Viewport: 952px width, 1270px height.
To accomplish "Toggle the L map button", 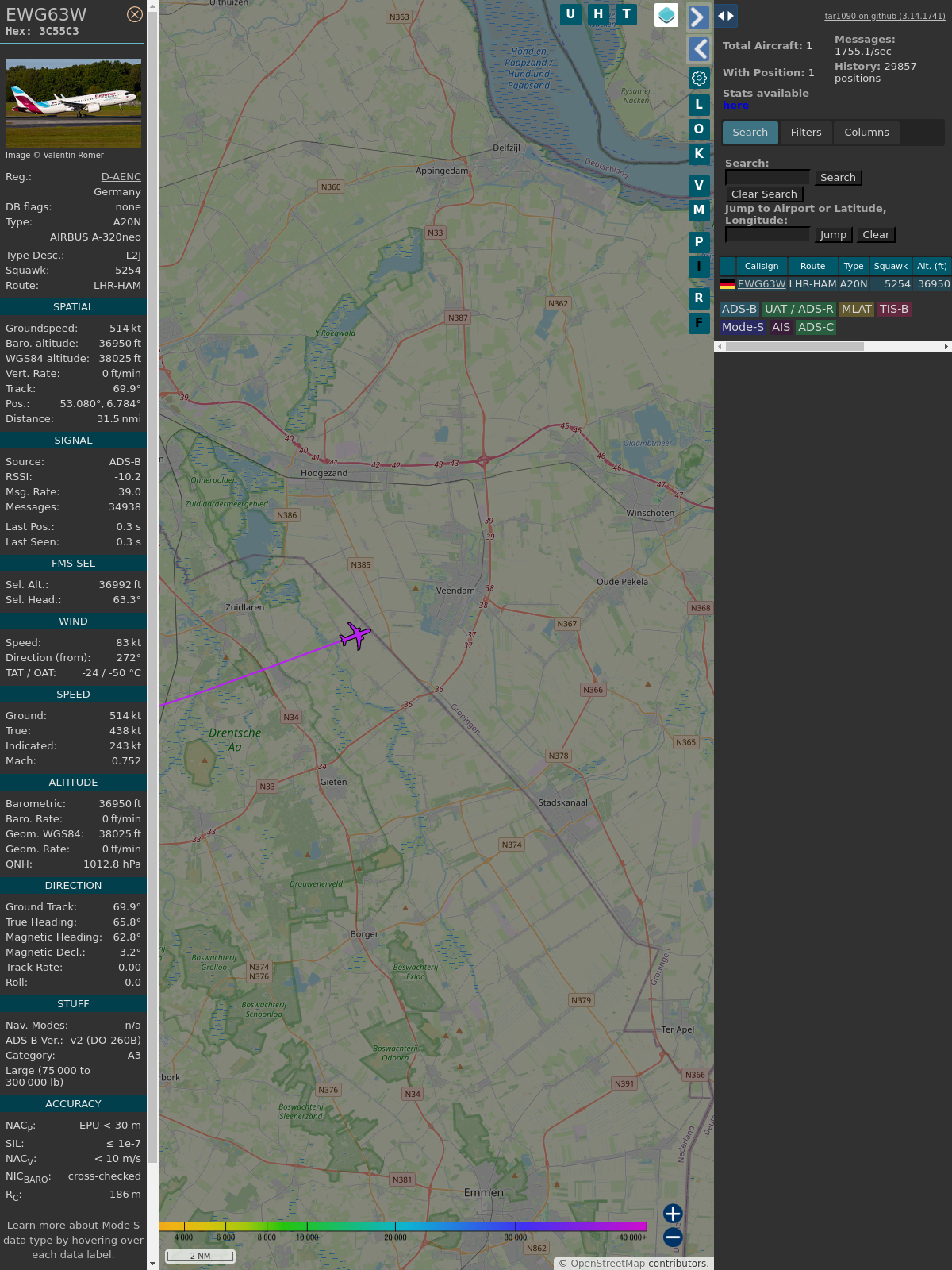I will 699,104.
